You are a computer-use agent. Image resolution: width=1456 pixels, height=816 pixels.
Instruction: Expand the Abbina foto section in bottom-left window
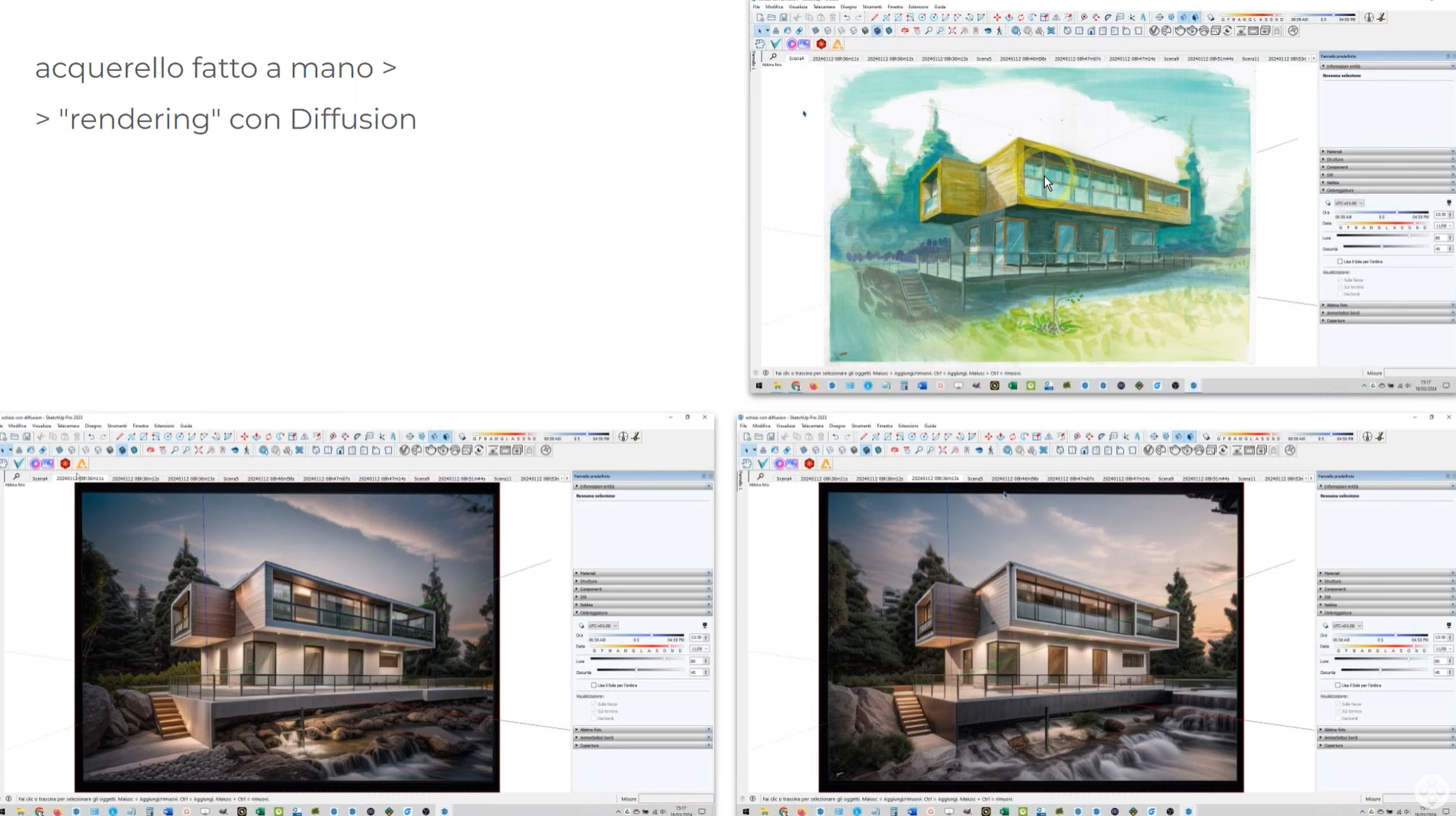coord(591,730)
